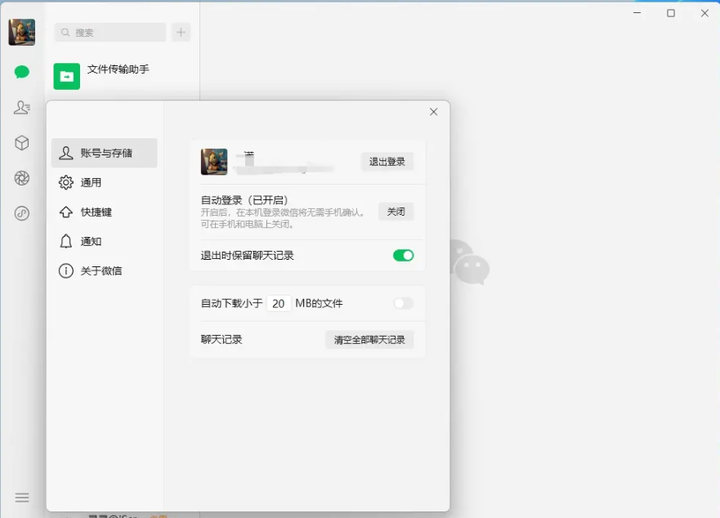Click the account avatar in settings
The height and width of the screenshot is (518, 720).
coord(214,162)
